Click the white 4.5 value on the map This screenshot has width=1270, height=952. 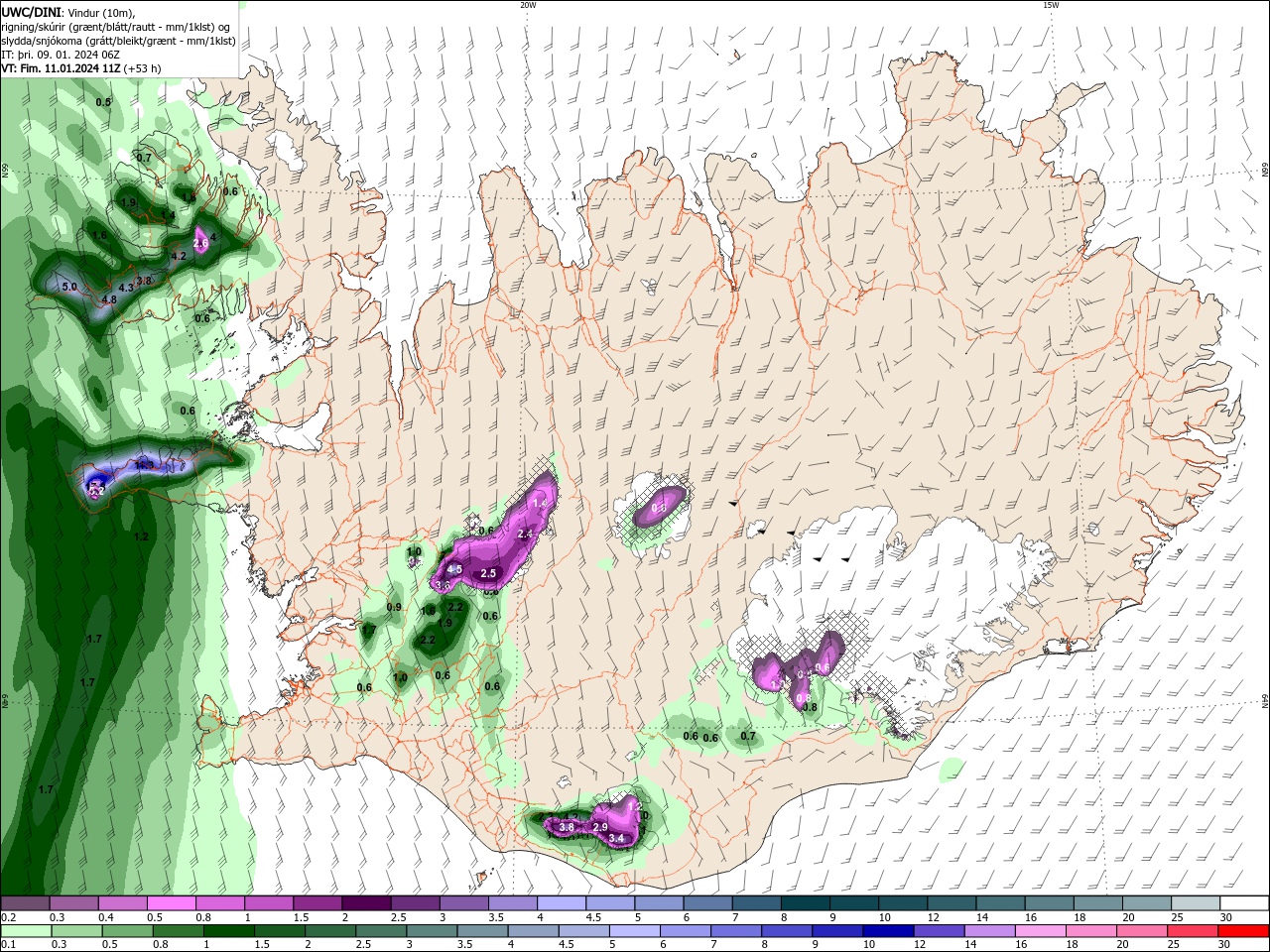tap(455, 569)
